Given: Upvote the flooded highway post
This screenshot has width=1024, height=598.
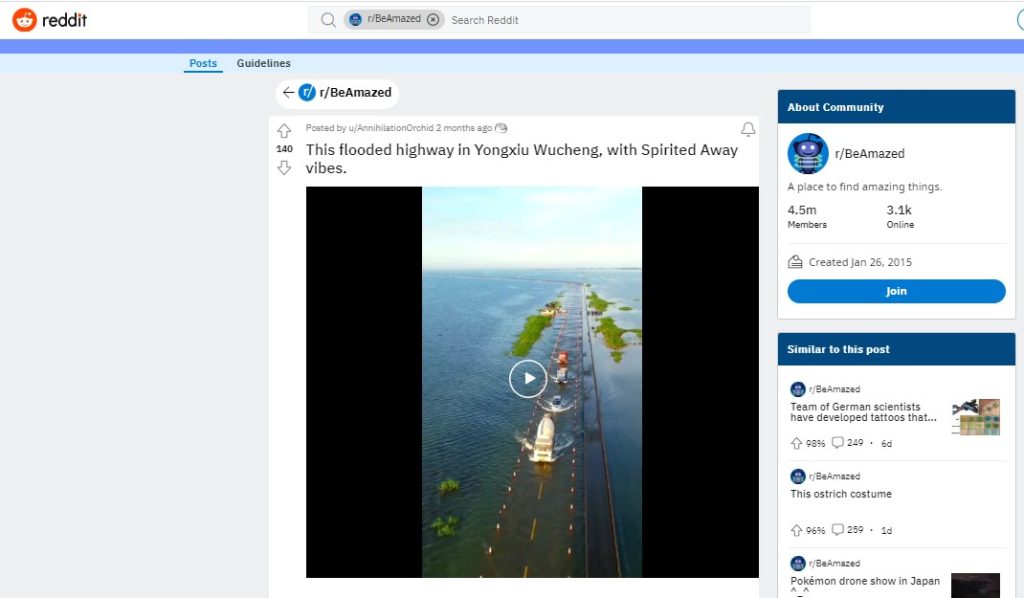Looking at the screenshot, I should coord(284,131).
